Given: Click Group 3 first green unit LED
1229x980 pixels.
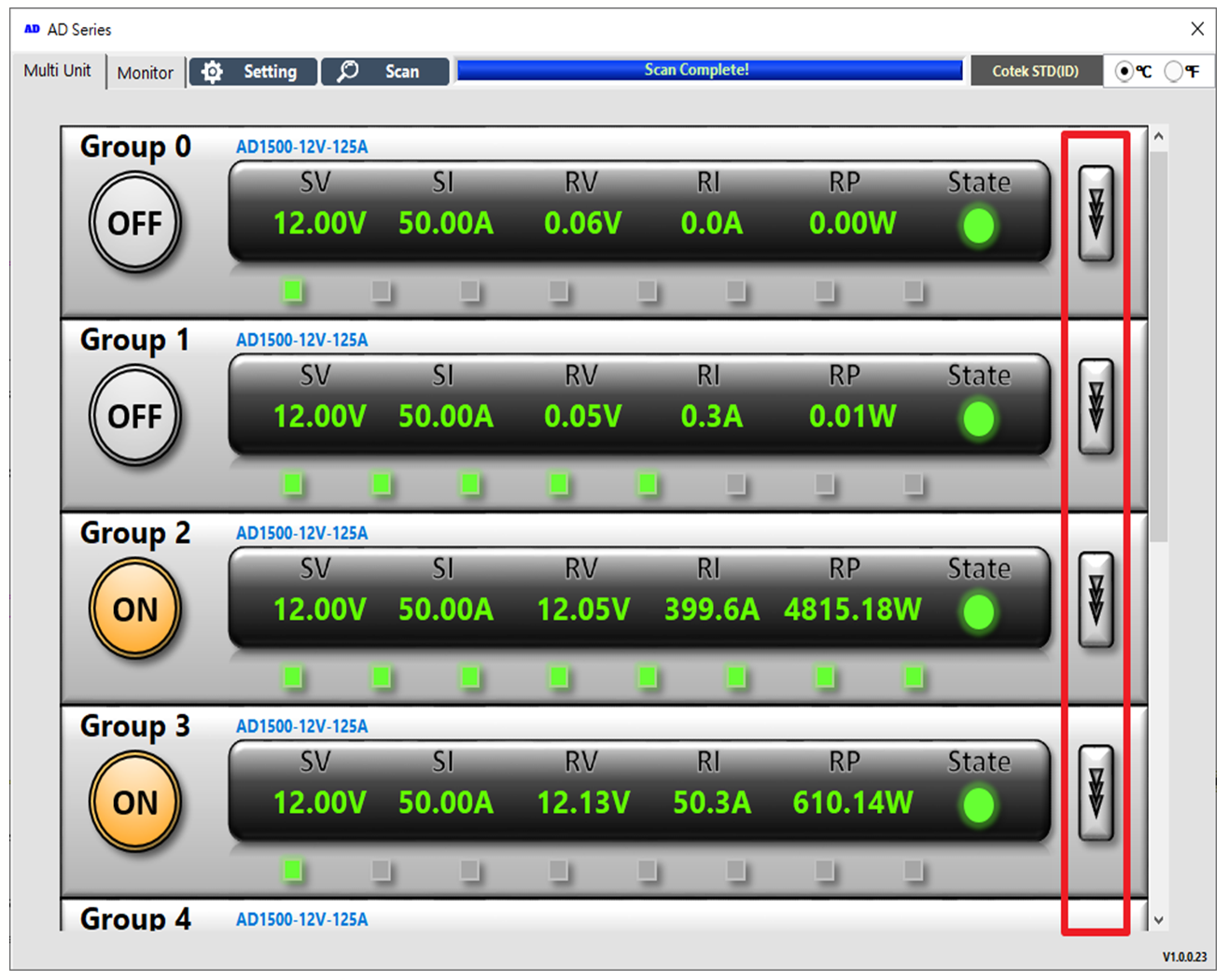Looking at the screenshot, I should [x=293, y=870].
